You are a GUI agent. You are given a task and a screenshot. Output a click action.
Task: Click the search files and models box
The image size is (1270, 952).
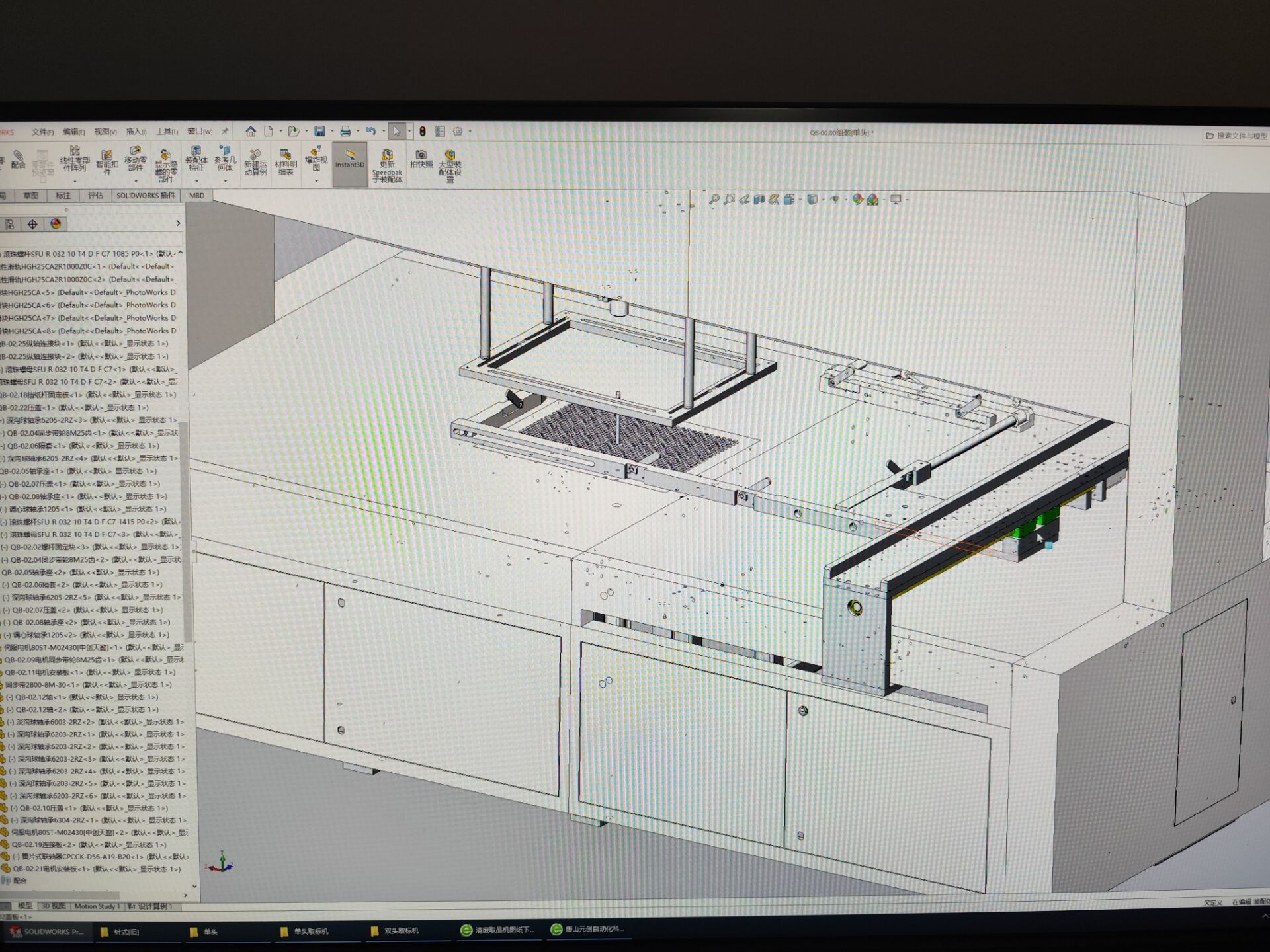tap(1236, 136)
